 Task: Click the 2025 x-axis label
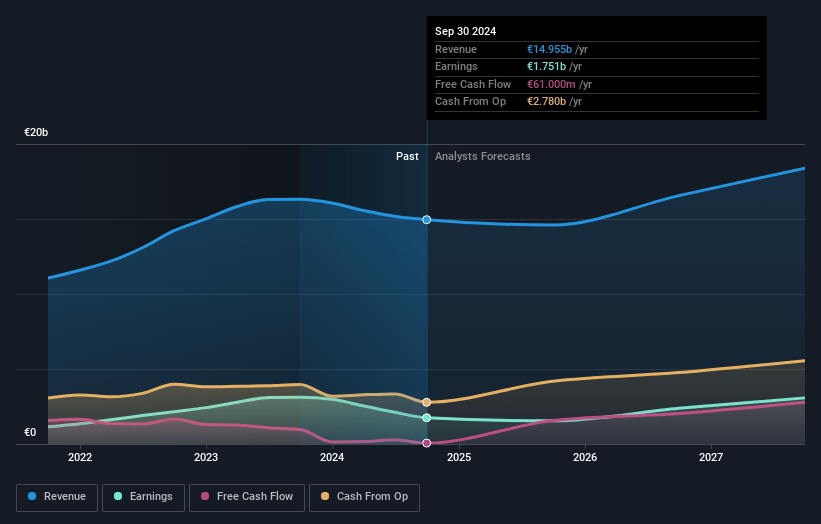459,457
